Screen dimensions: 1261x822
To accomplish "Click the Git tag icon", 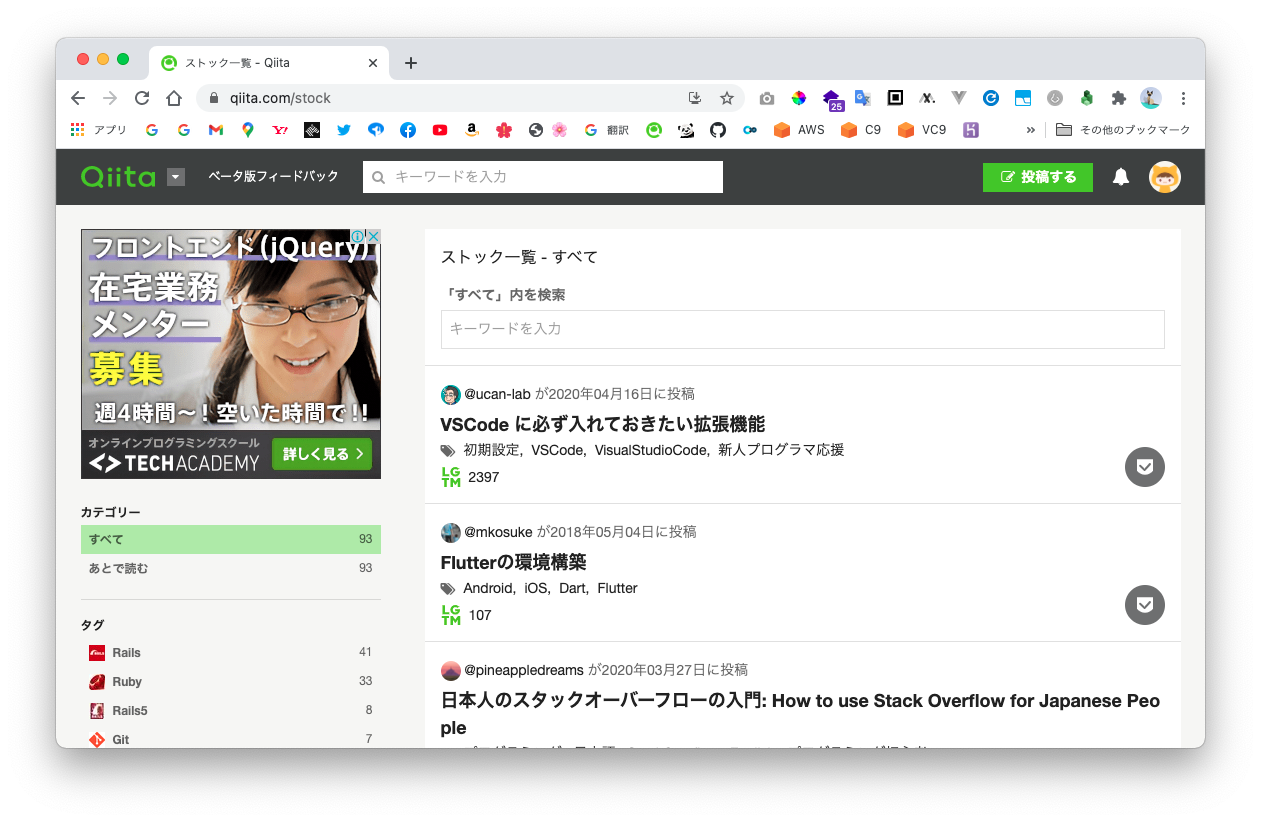I will click(98, 739).
